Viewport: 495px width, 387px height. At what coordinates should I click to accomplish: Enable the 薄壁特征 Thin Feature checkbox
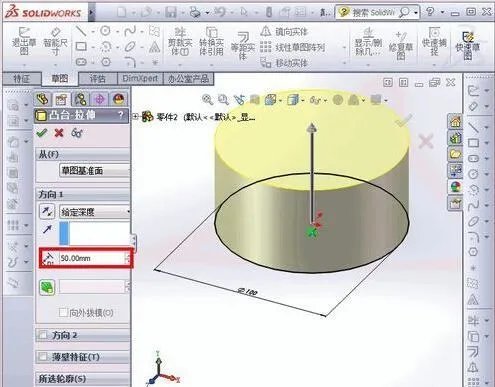click(43, 357)
